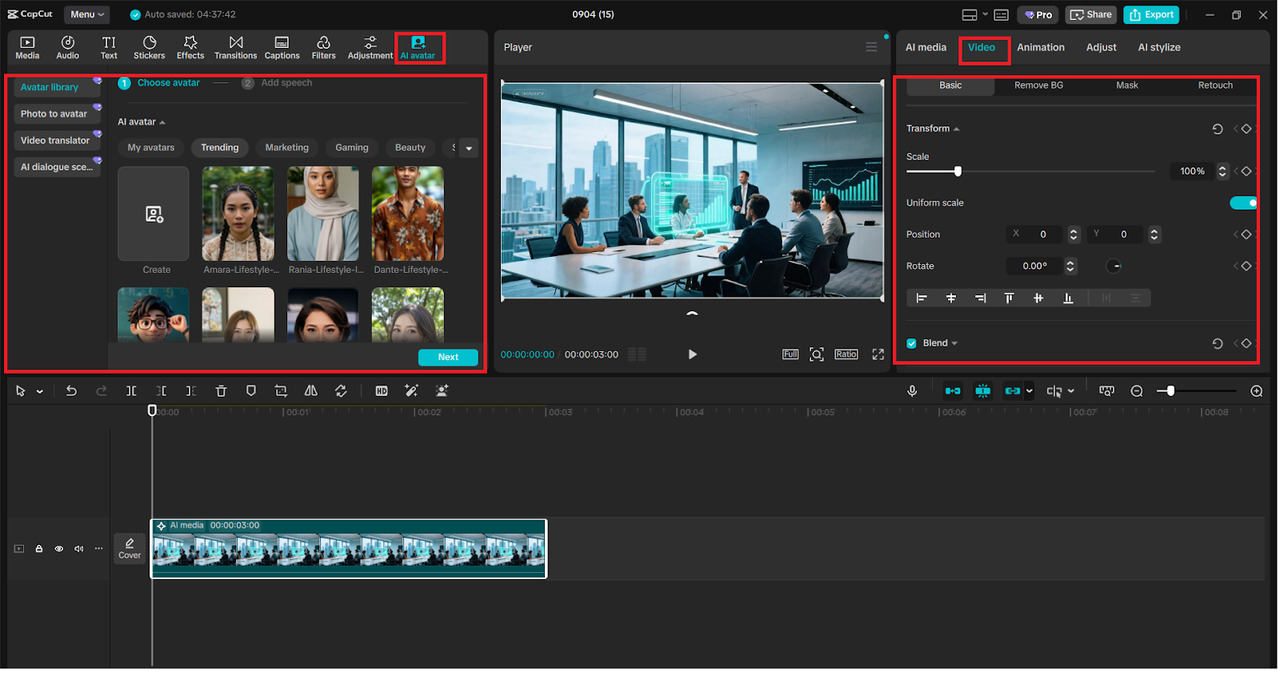The image size is (1280, 676).
Task: Open Video translator option
Action: click(x=57, y=141)
